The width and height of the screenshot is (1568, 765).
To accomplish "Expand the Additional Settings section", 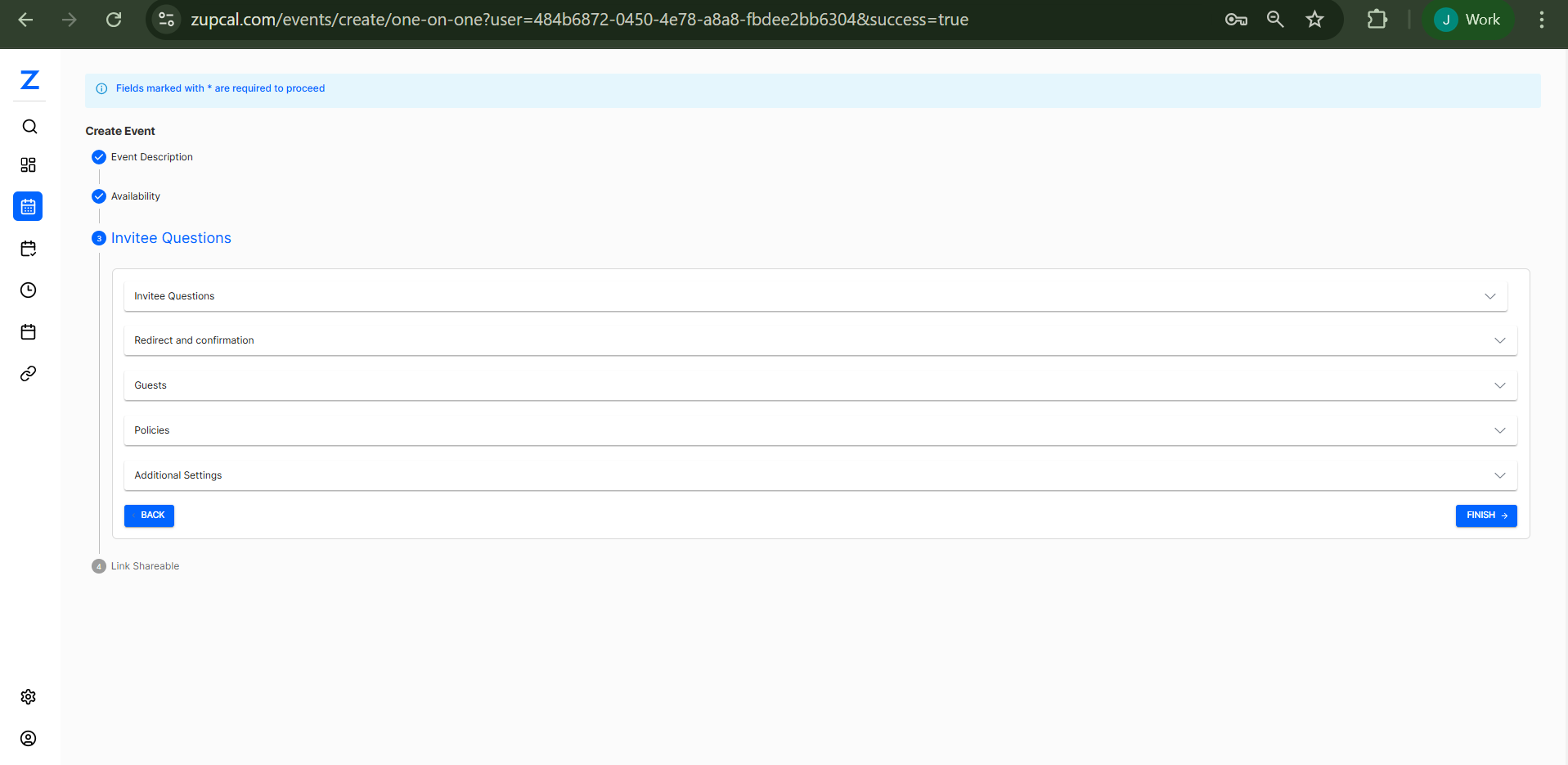I will (x=820, y=475).
